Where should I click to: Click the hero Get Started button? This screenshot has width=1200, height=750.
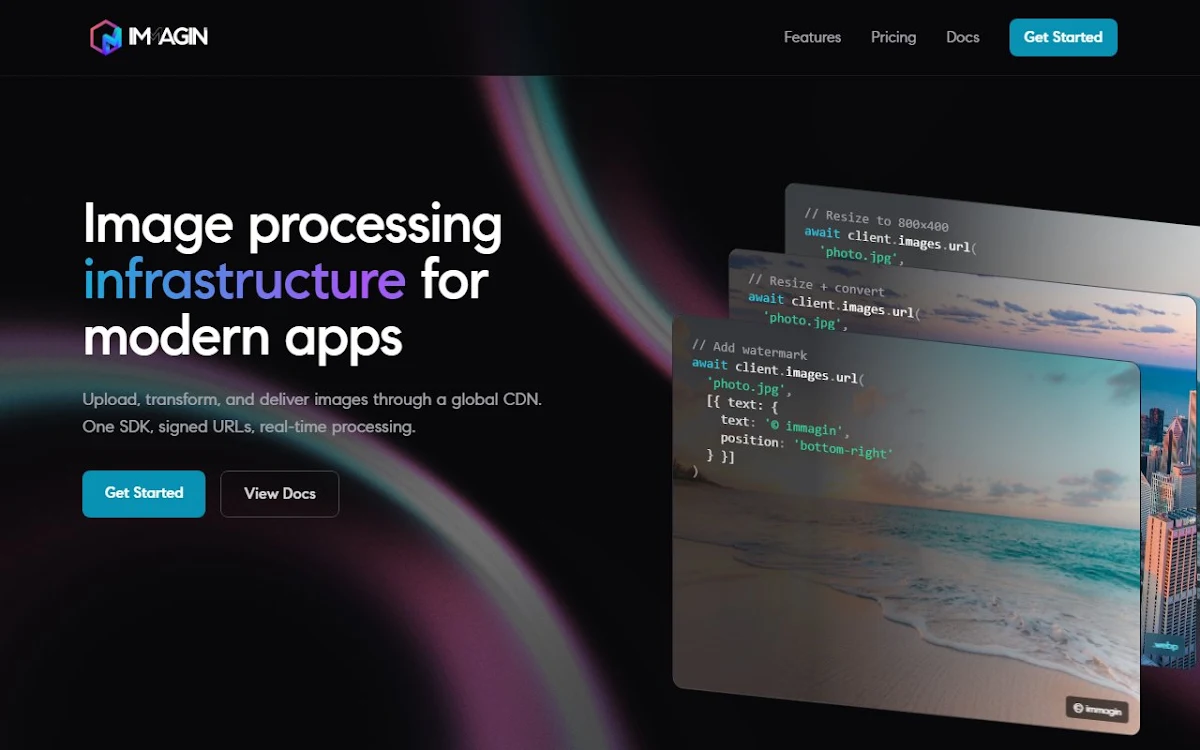[144, 494]
